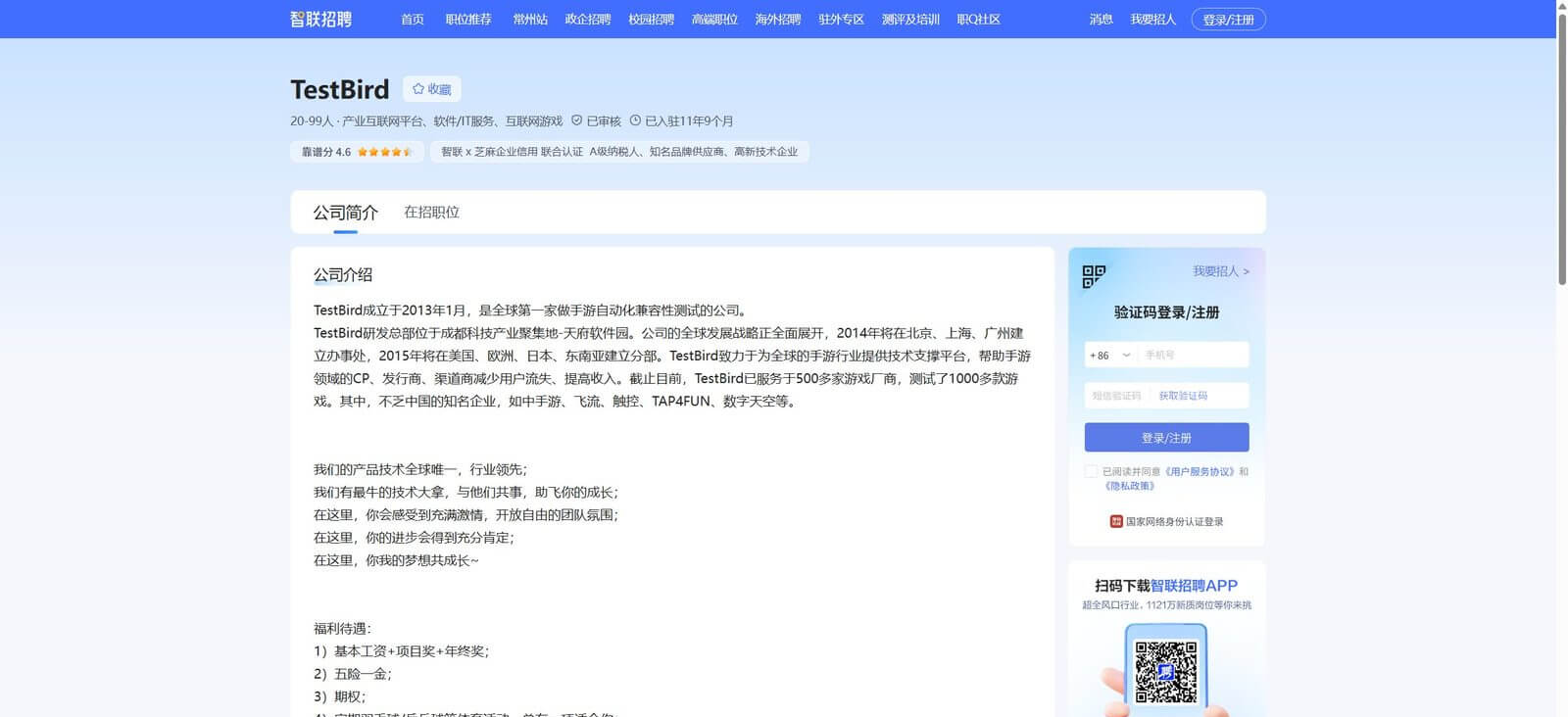
Task: Open the 常州站 city selector
Action: (530, 20)
